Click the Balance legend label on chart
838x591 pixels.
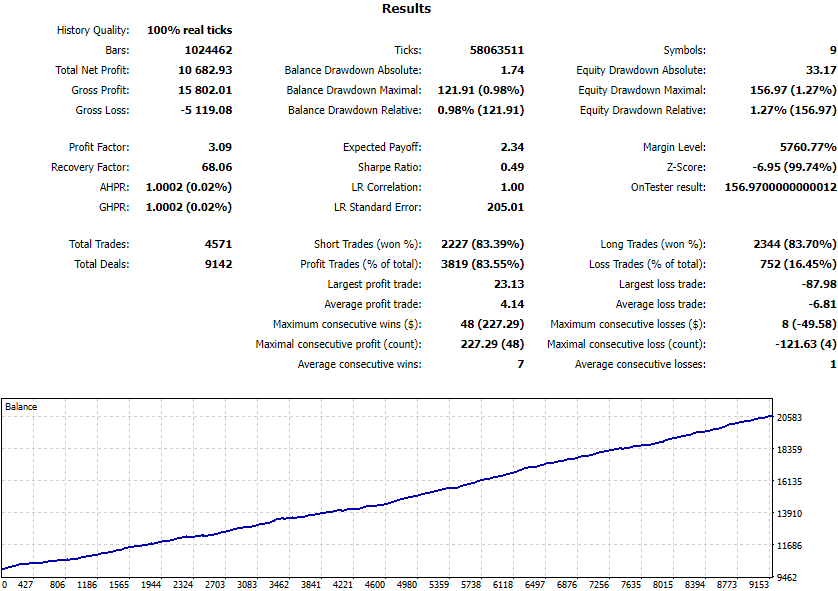click(x=21, y=407)
